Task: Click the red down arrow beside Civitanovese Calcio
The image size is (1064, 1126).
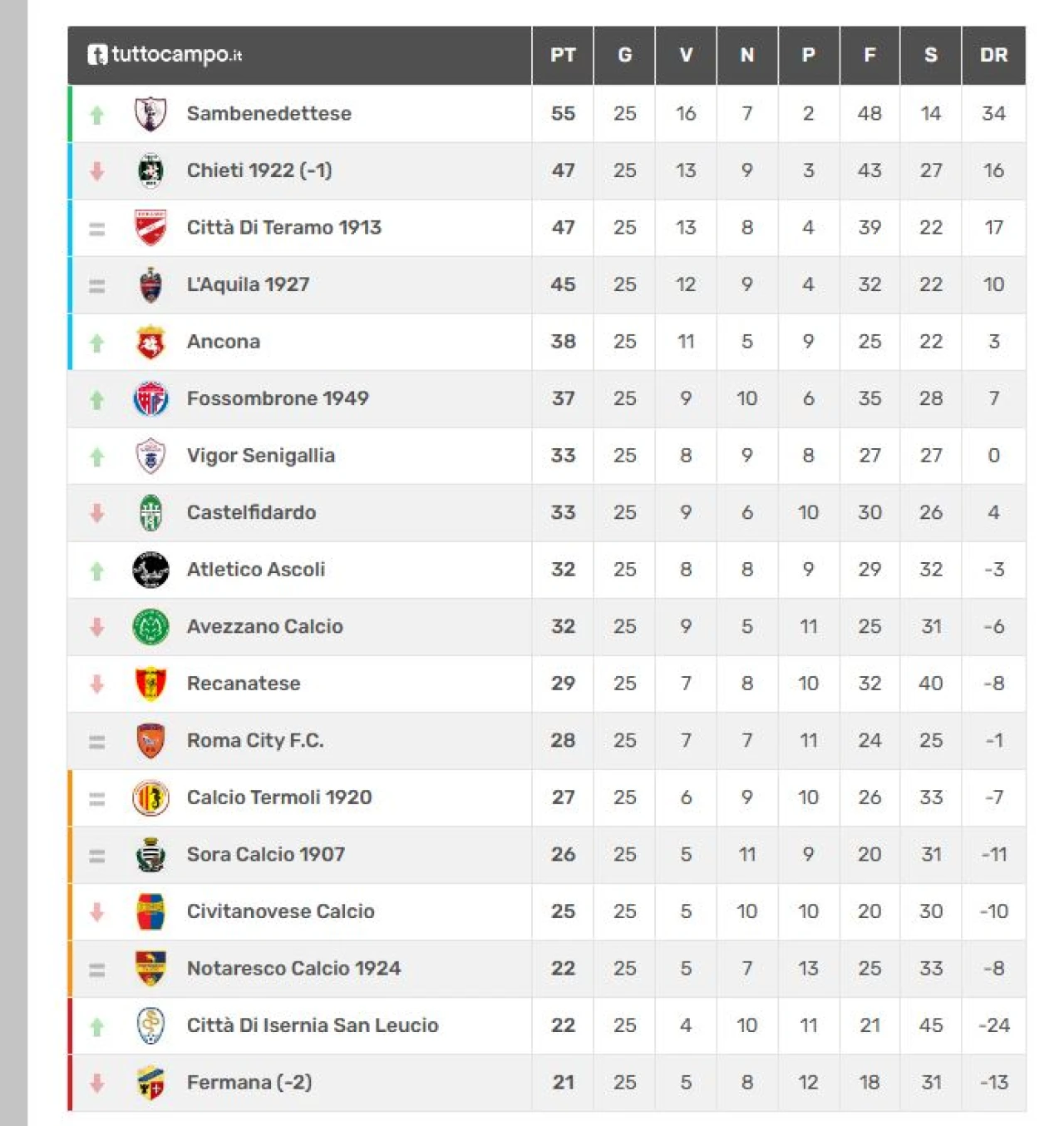Action: coord(97,912)
